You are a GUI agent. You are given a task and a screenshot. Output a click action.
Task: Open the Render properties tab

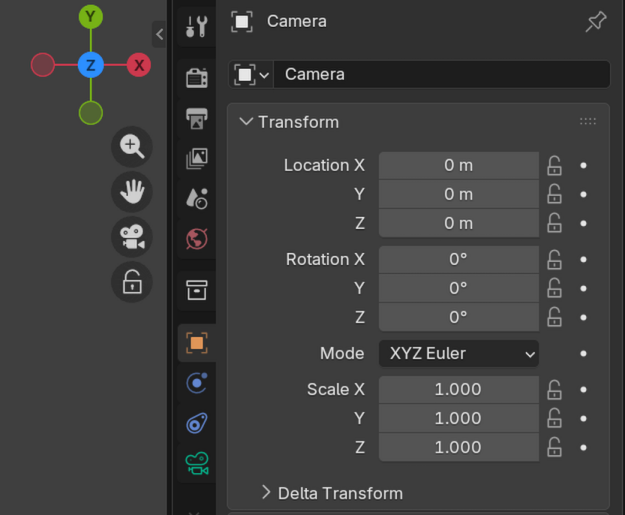[197, 77]
